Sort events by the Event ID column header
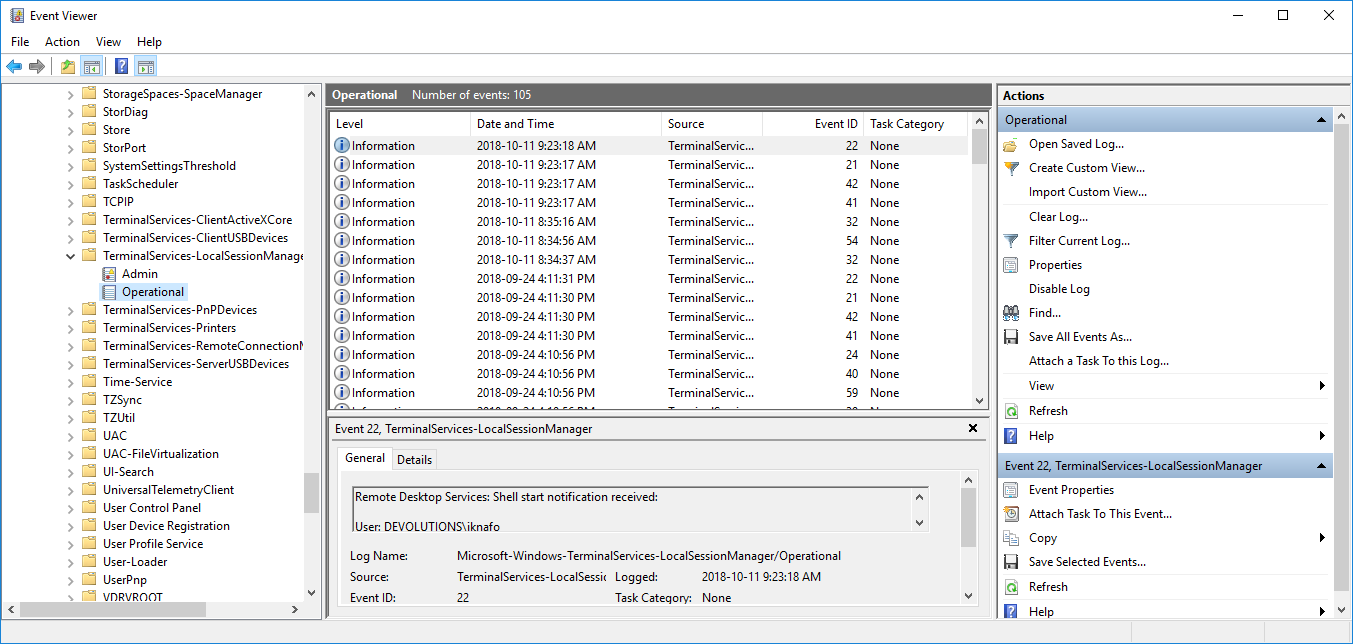This screenshot has height=644, width=1353. 812,124
